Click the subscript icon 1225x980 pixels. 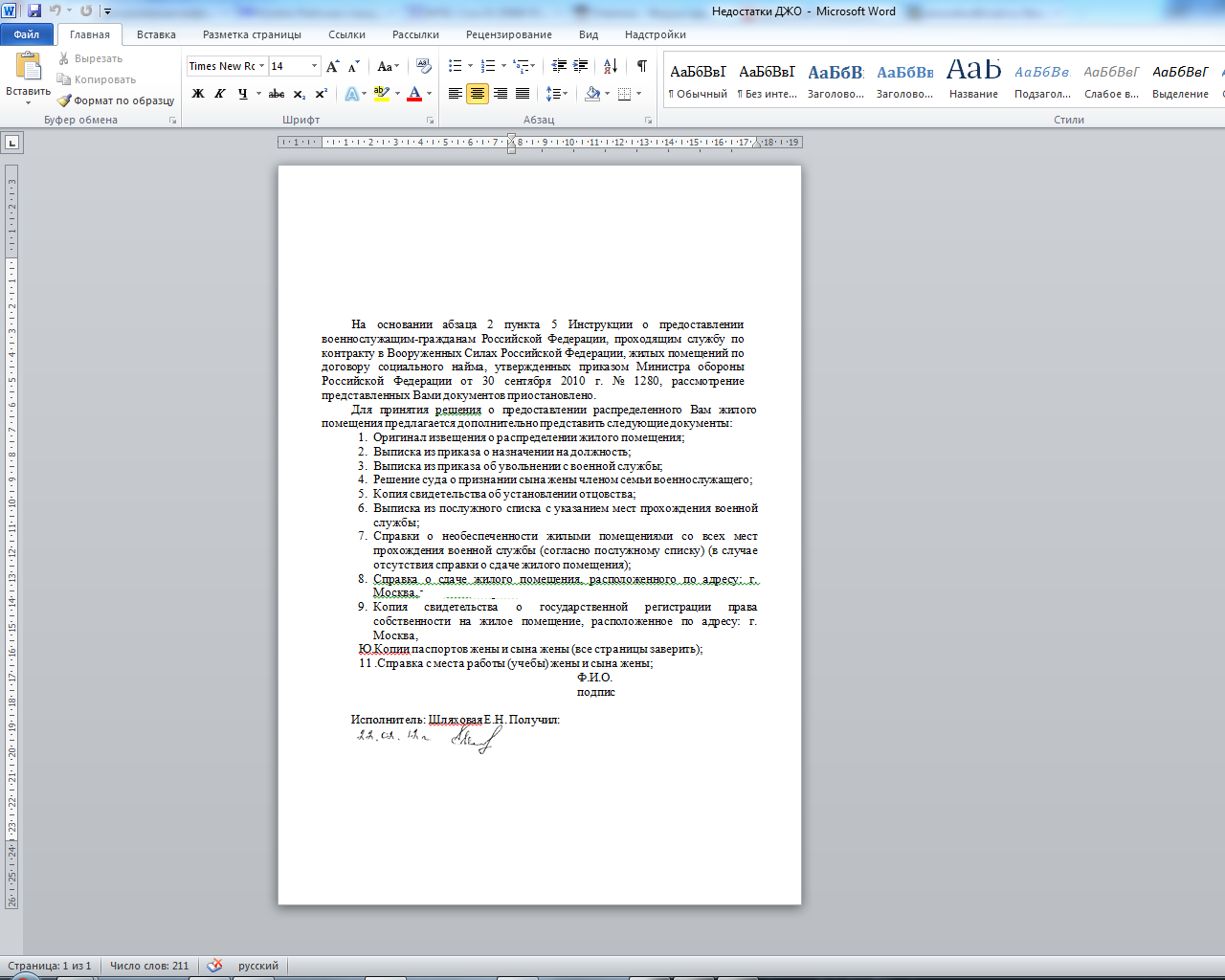[x=299, y=94]
